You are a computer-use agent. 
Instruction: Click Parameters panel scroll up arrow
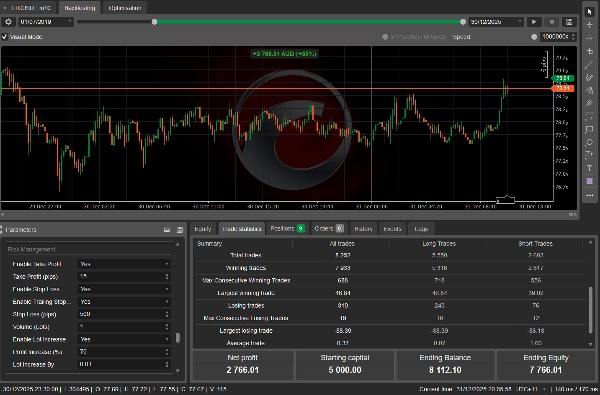point(178,244)
